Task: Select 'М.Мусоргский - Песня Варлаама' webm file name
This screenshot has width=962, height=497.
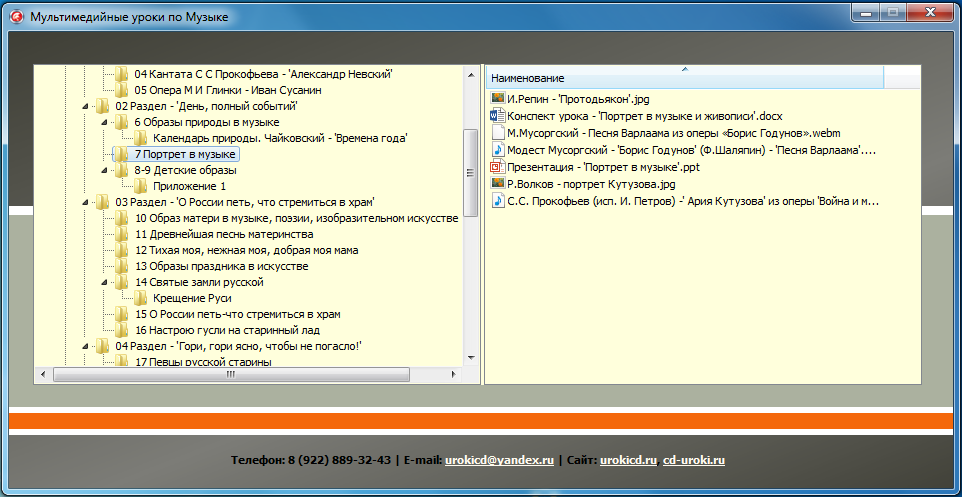Action: [x=674, y=133]
